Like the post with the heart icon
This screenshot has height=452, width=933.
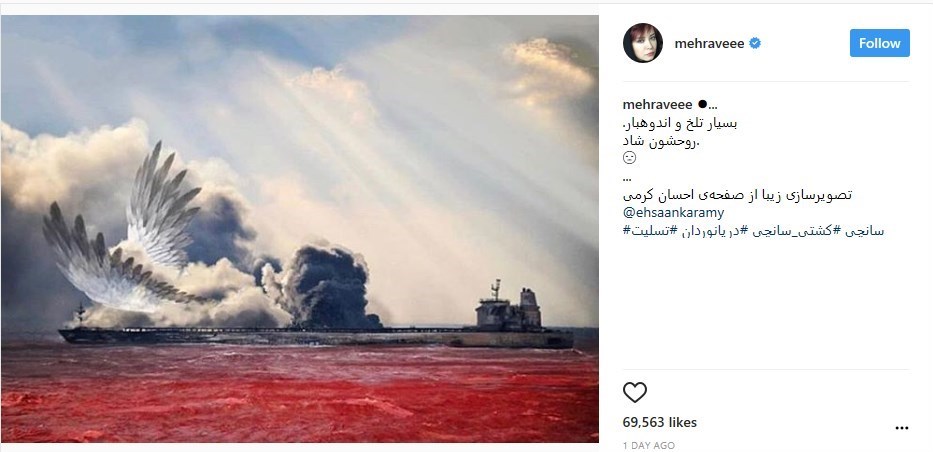click(x=634, y=393)
